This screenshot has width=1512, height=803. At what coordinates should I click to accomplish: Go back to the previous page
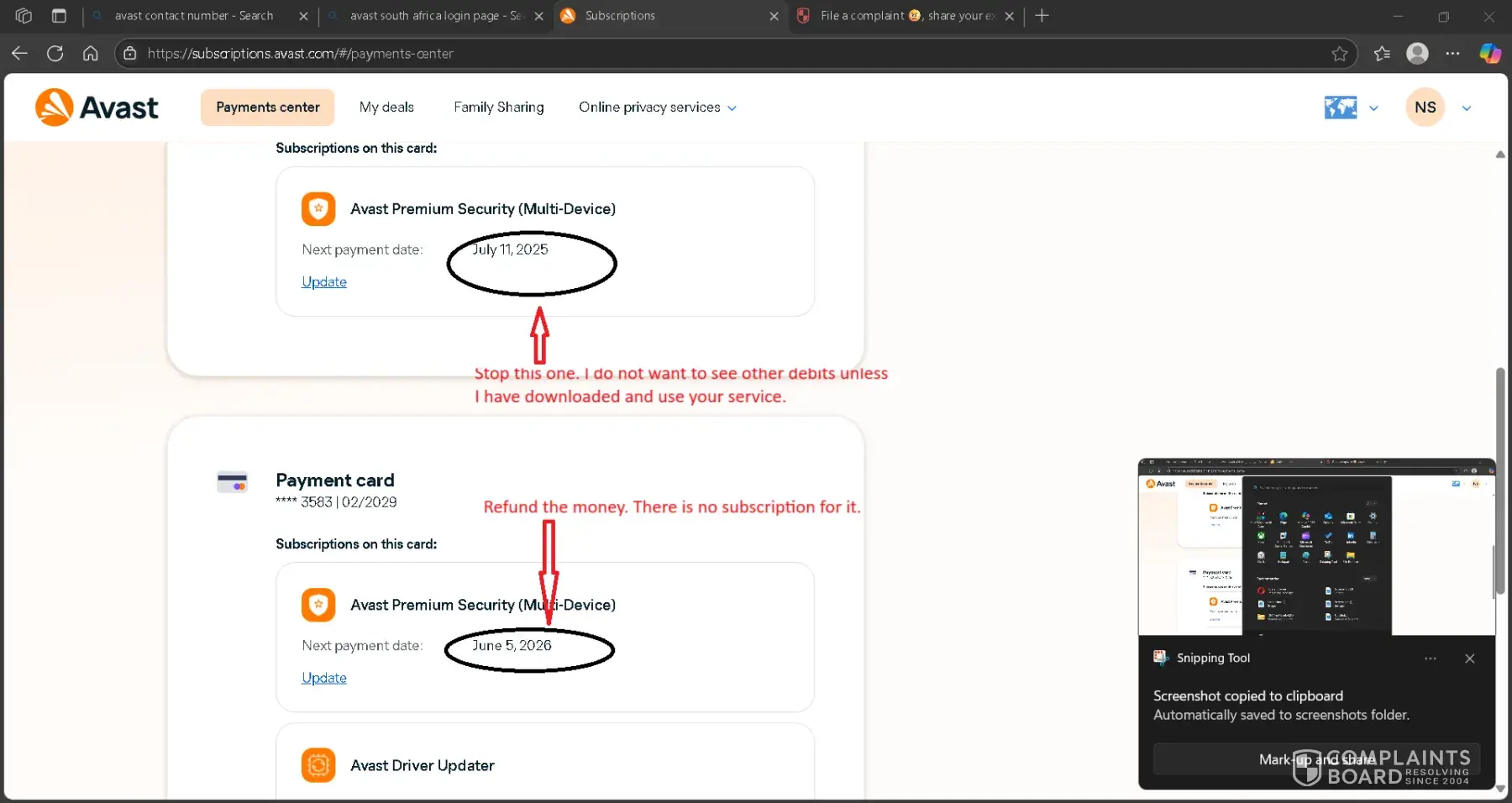point(19,54)
